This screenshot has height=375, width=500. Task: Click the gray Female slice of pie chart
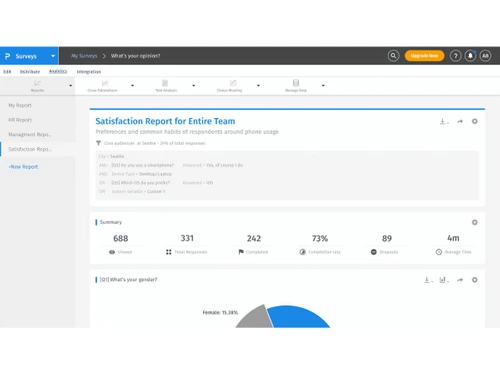pyautogui.click(x=256, y=318)
